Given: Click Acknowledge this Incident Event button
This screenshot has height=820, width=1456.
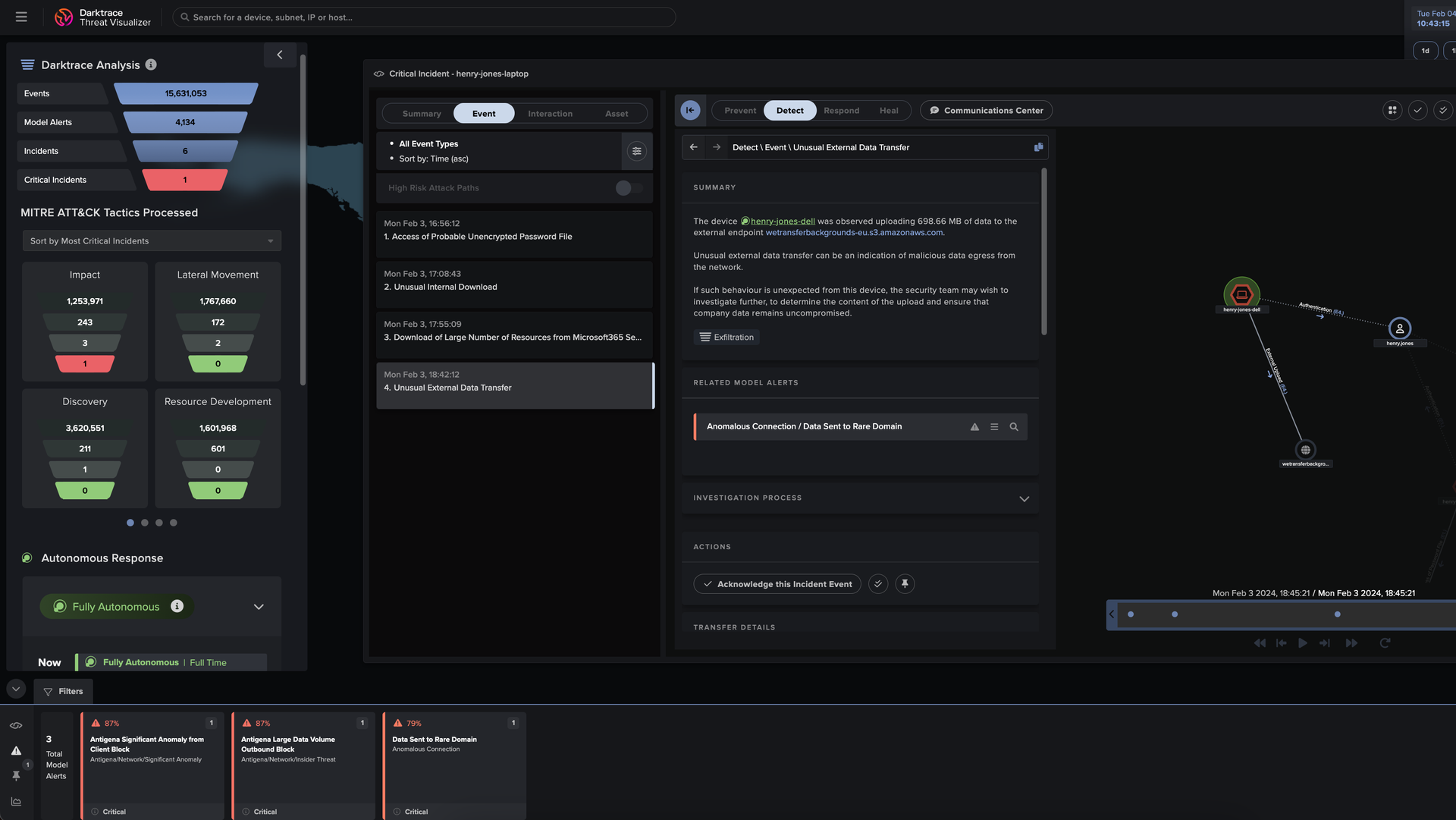Looking at the screenshot, I should point(777,584).
